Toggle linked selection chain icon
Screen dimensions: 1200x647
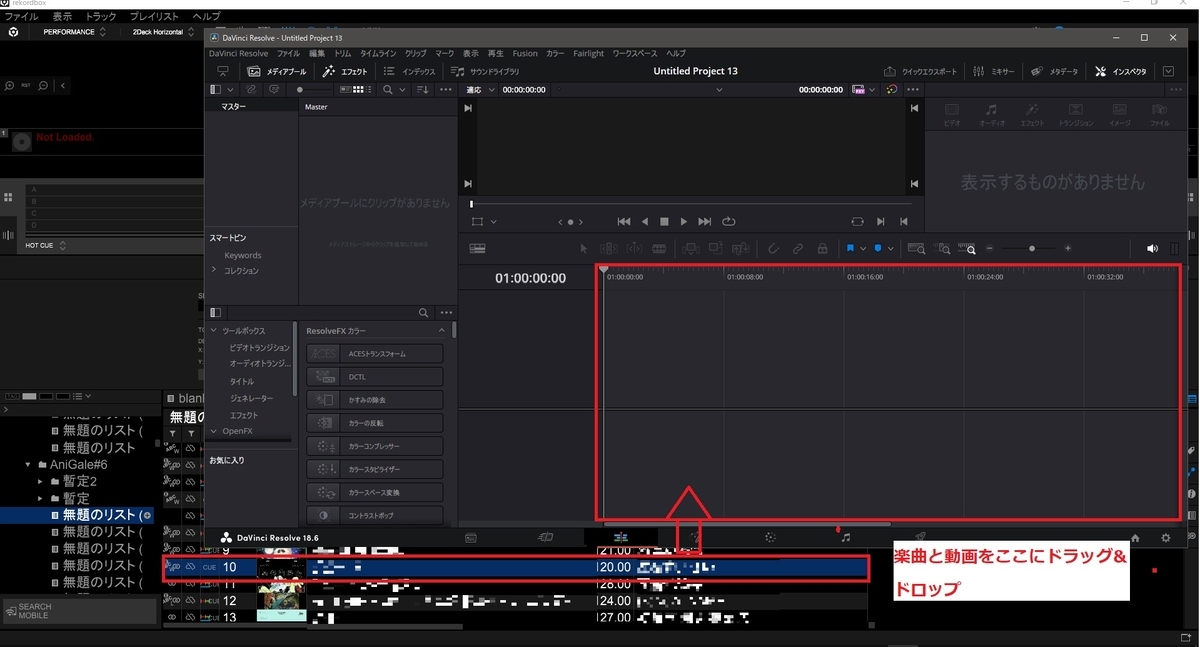tap(798, 248)
